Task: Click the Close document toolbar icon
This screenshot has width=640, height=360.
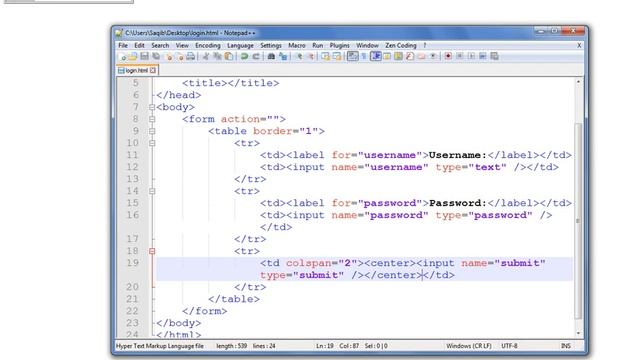Action: (168, 56)
